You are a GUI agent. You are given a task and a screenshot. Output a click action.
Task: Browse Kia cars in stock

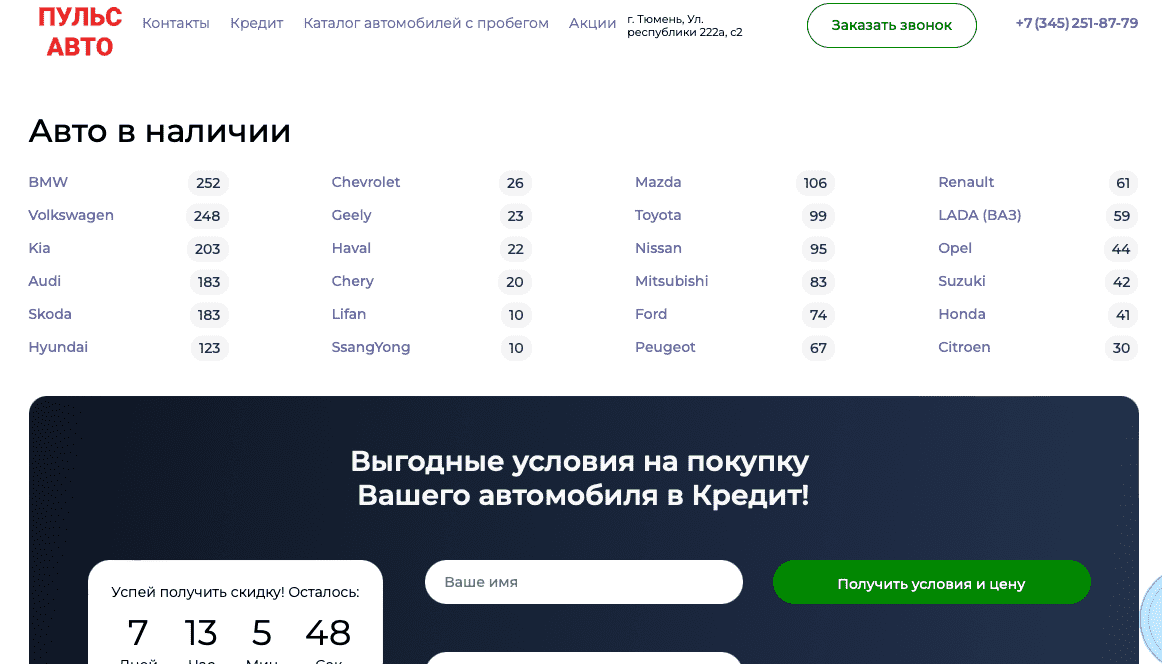(x=39, y=248)
